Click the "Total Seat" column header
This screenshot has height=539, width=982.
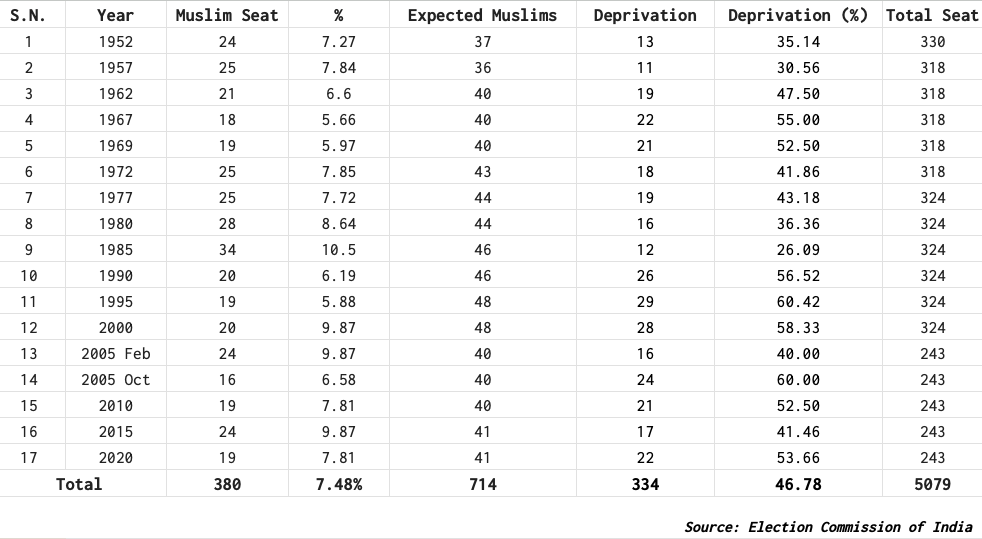932,15
